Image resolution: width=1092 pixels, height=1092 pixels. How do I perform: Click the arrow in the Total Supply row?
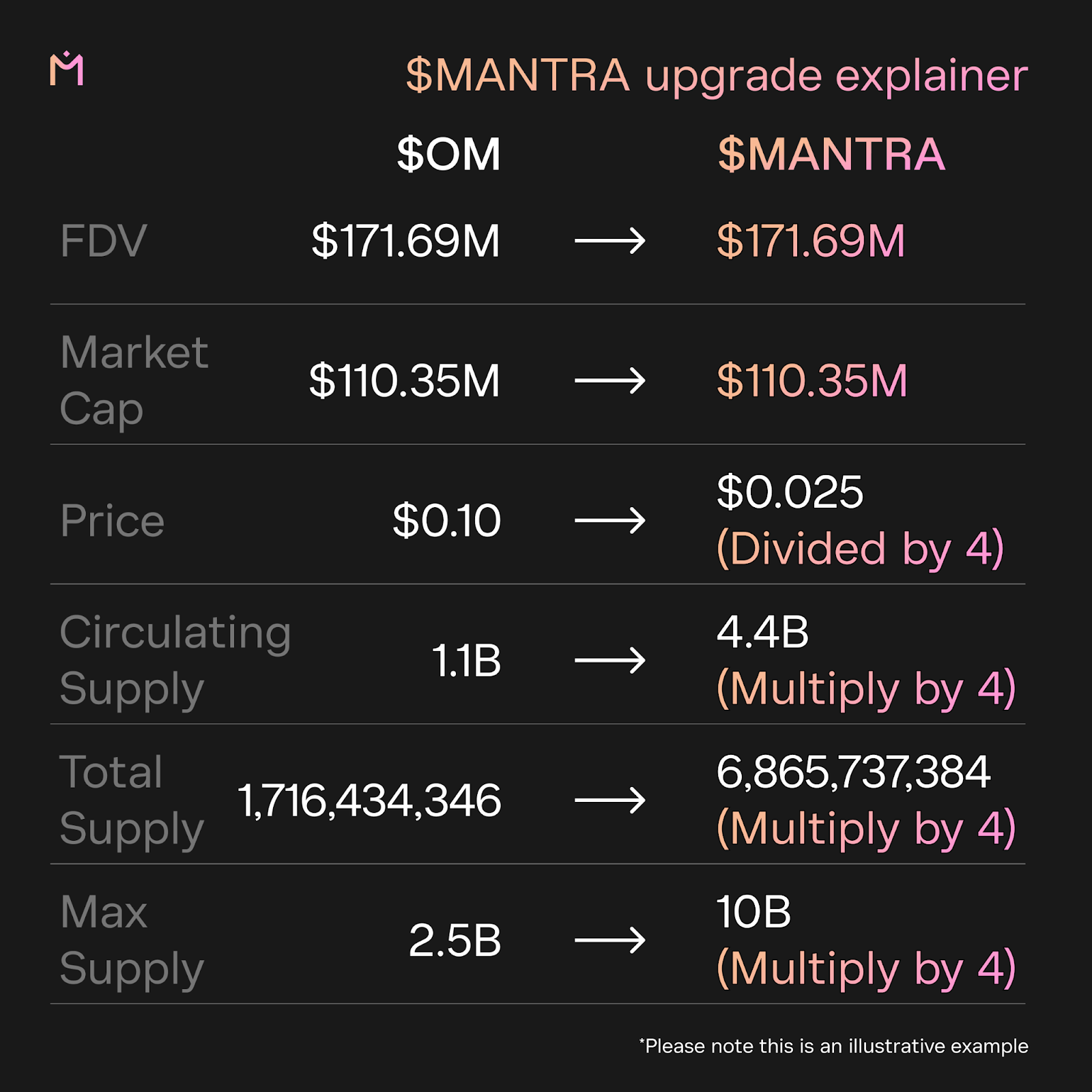click(x=609, y=800)
